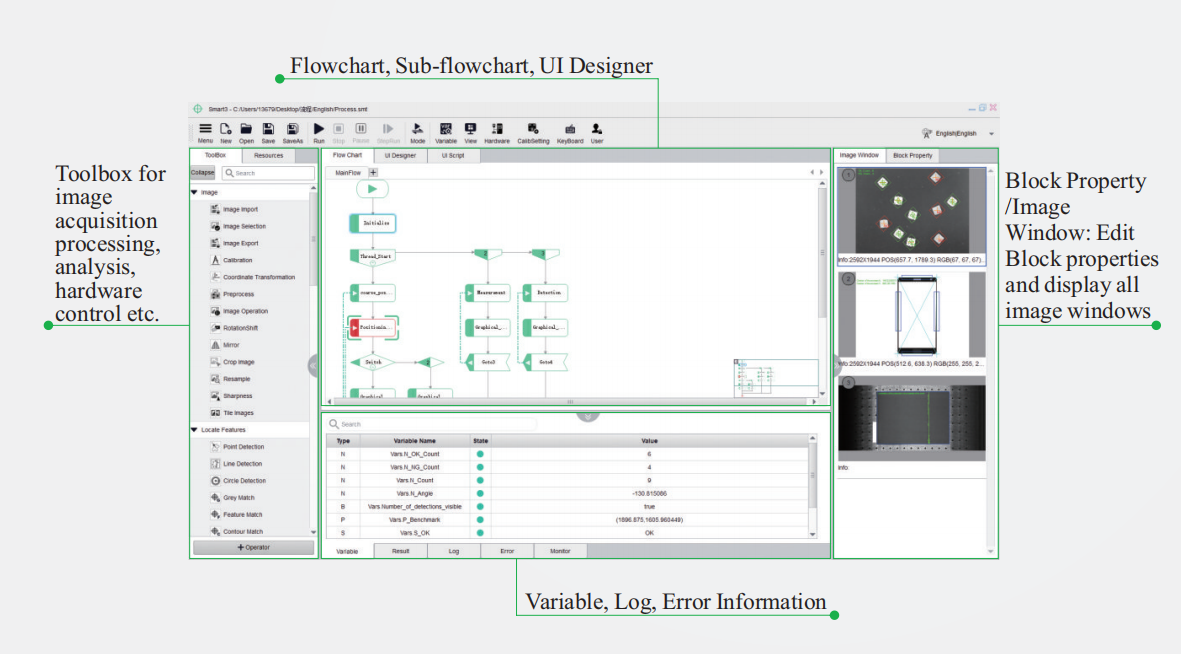Open CalibSetting from the toolbar

click(533, 130)
